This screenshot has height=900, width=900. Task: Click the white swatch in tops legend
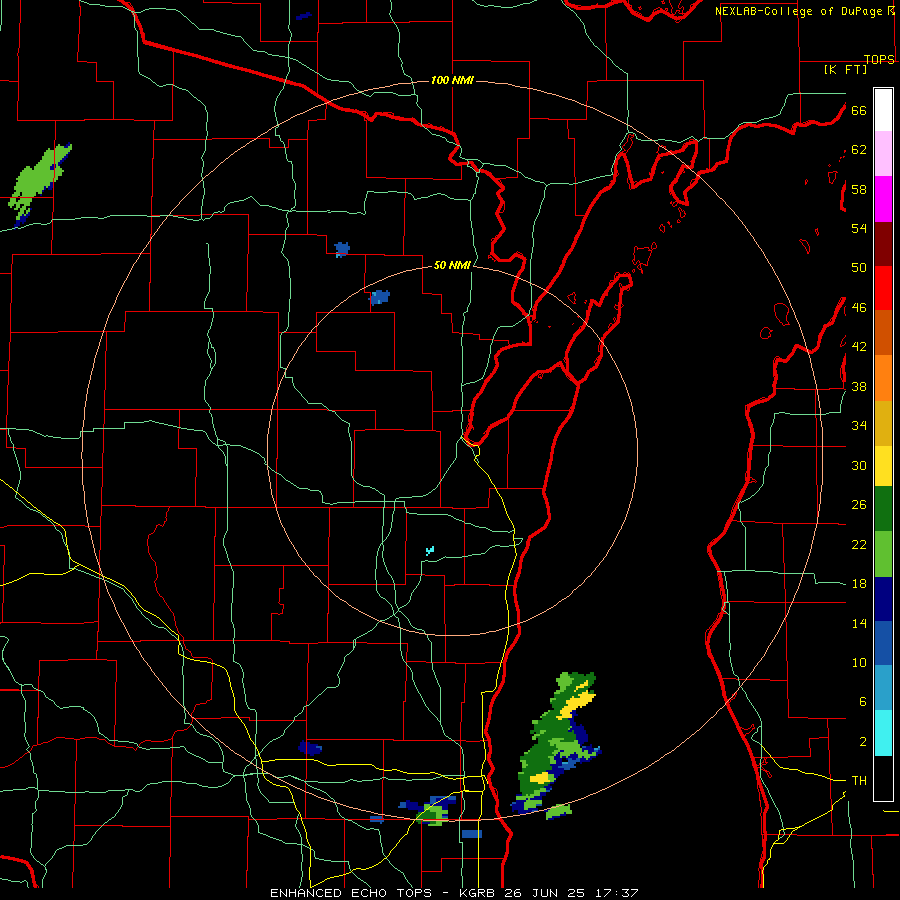coord(883,110)
